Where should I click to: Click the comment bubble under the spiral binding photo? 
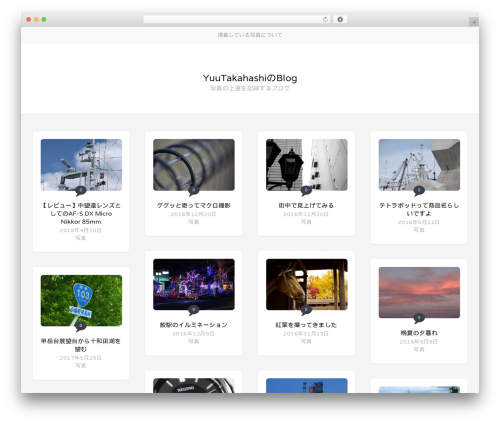(193, 191)
